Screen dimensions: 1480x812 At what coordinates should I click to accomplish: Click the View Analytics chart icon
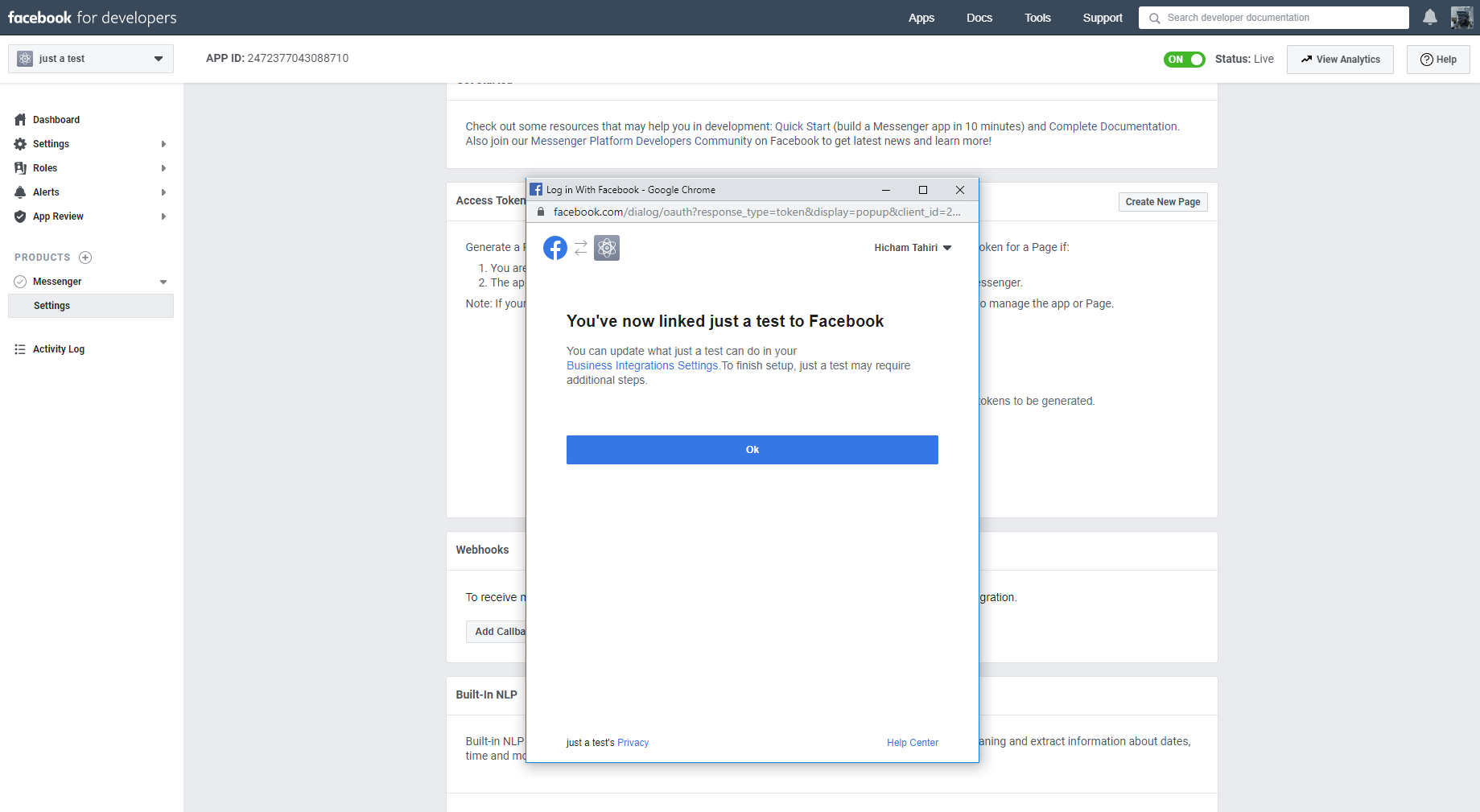click(x=1307, y=60)
